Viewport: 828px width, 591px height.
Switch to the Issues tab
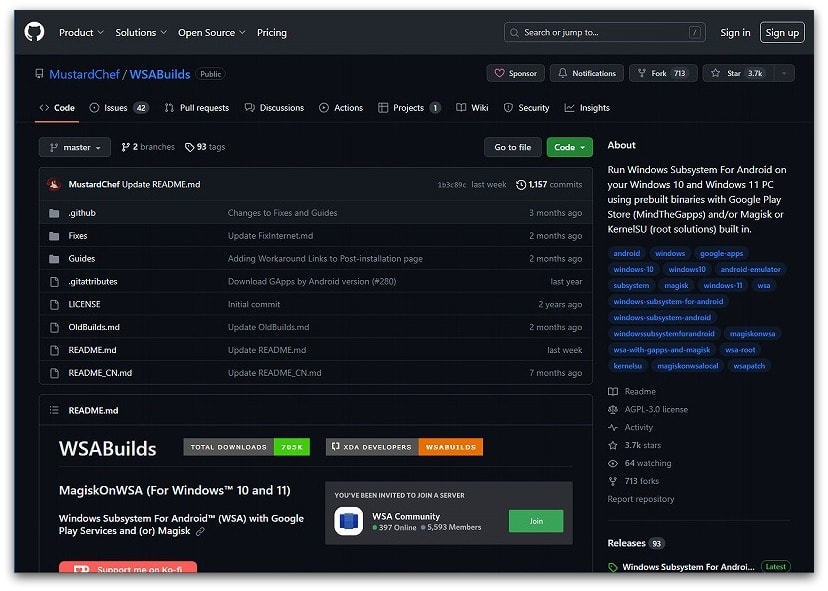point(119,108)
